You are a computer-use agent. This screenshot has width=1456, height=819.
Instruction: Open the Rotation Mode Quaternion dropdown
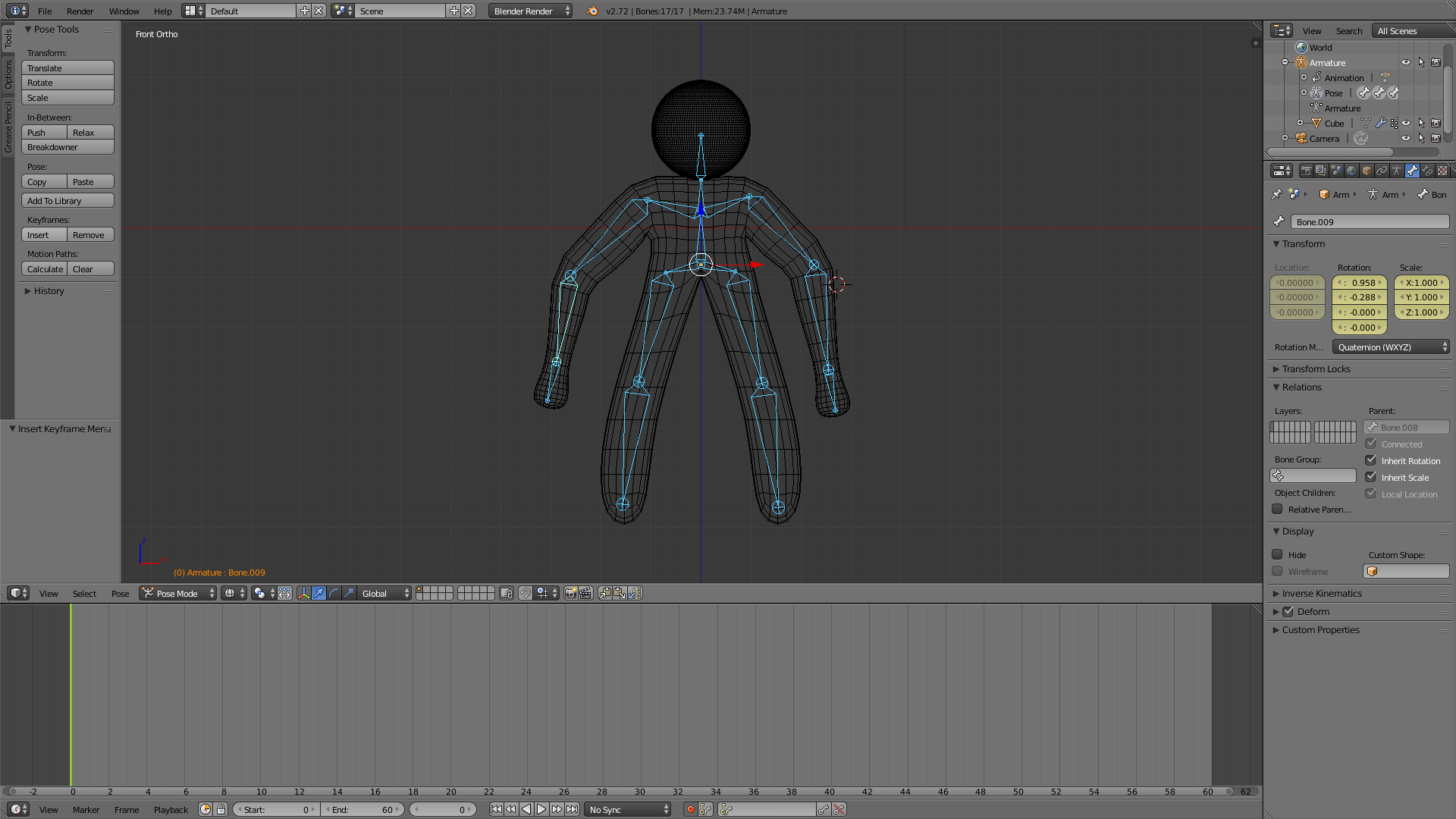point(1390,347)
